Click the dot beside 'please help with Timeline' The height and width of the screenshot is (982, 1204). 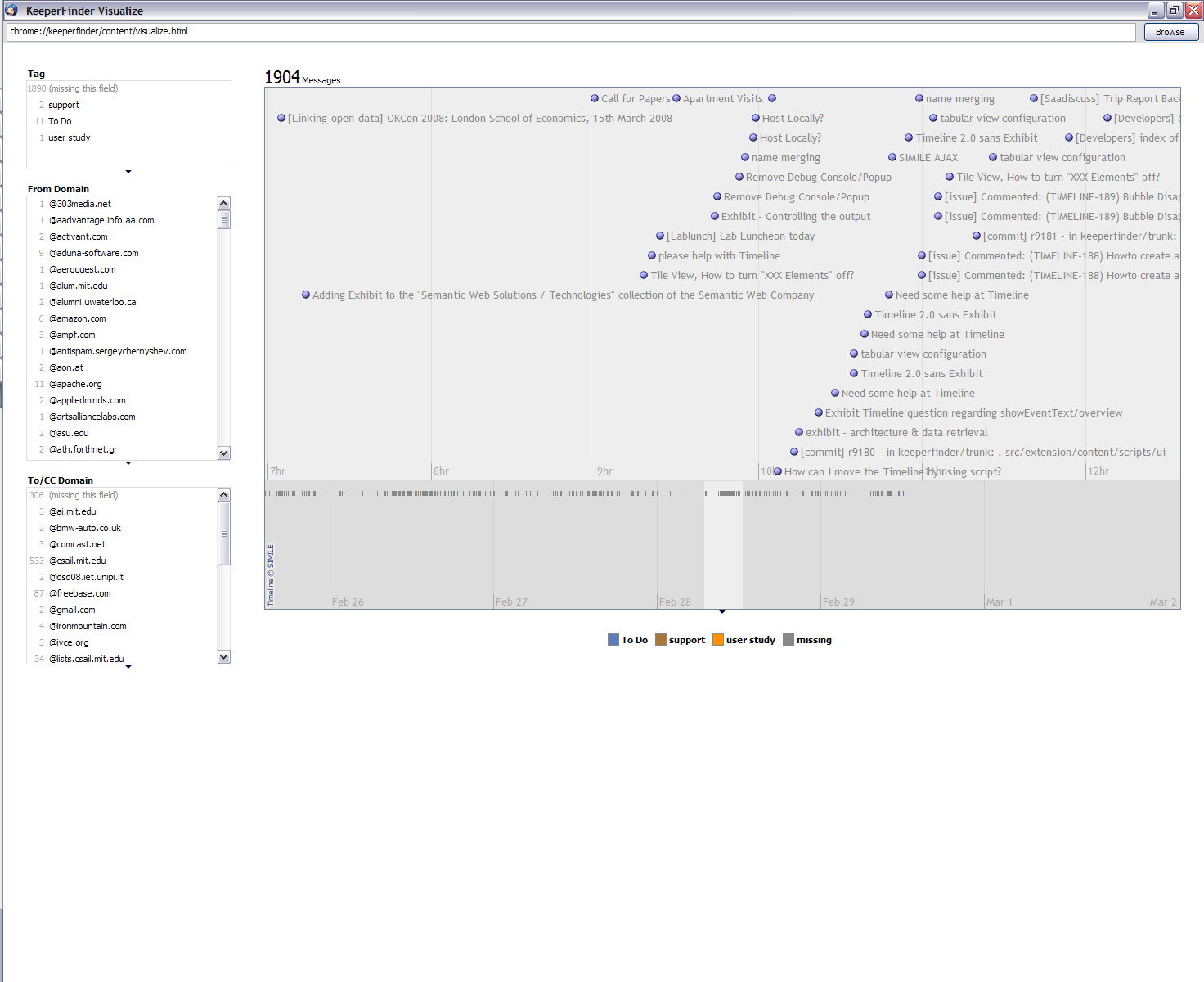(652, 255)
